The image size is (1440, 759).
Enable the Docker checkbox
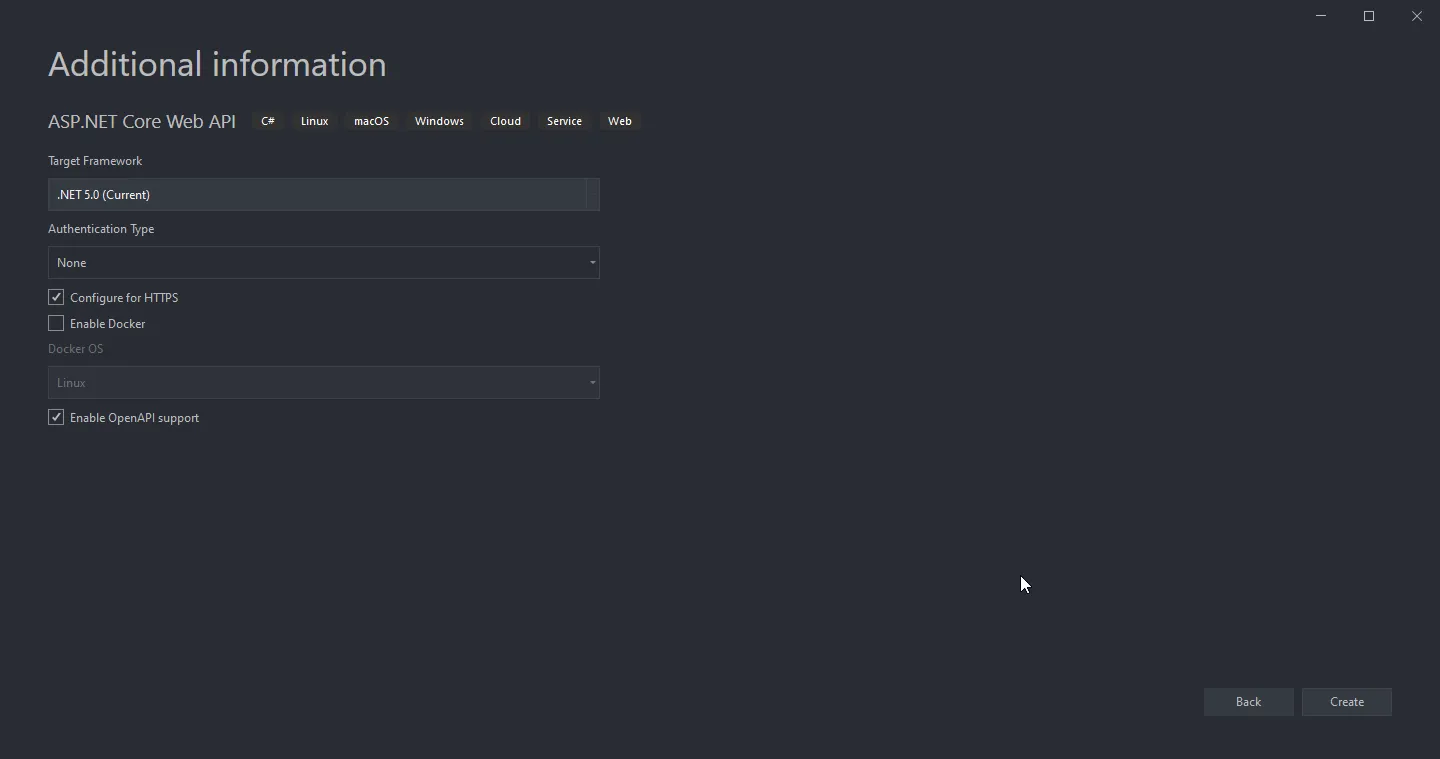point(56,323)
